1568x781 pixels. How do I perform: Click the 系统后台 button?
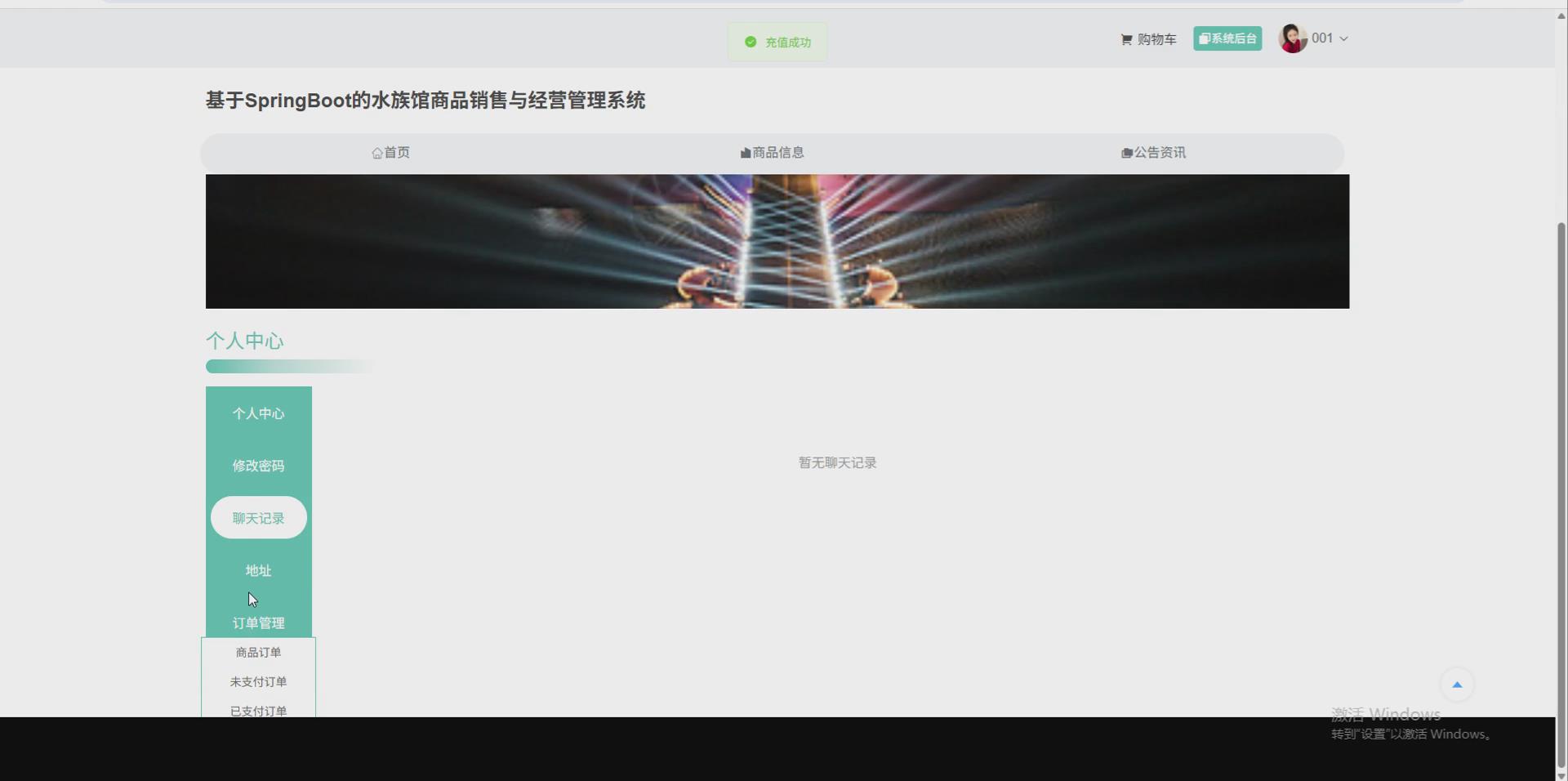click(1227, 38)
